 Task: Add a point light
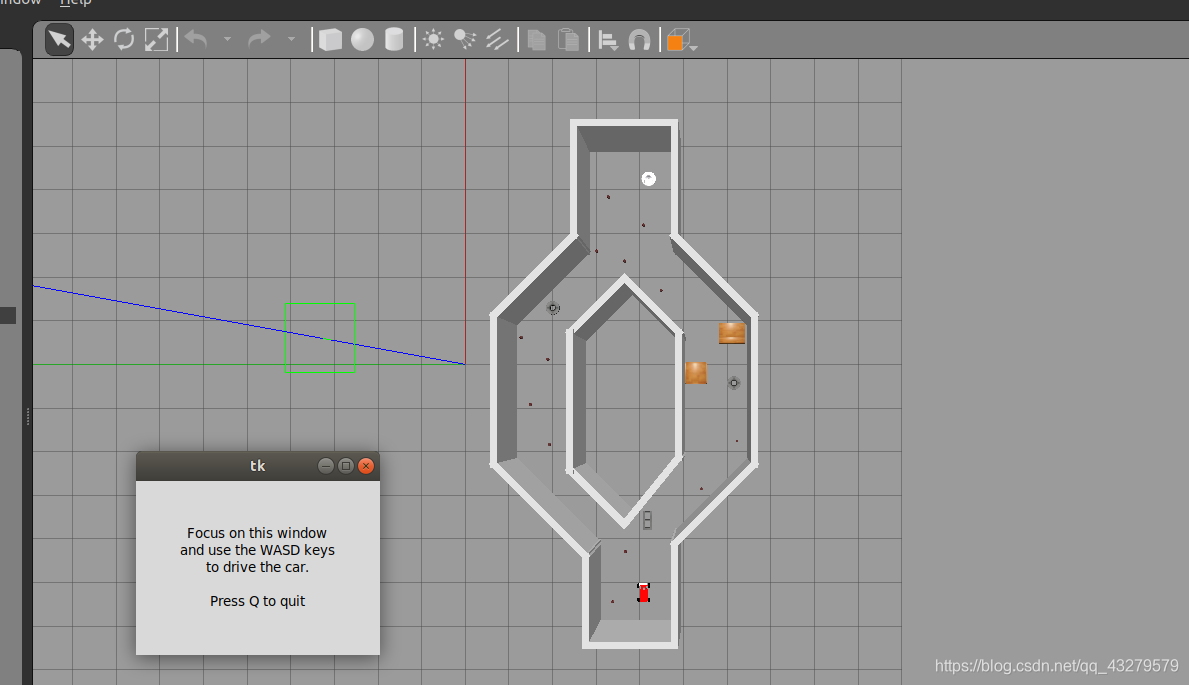coord(434,39)
